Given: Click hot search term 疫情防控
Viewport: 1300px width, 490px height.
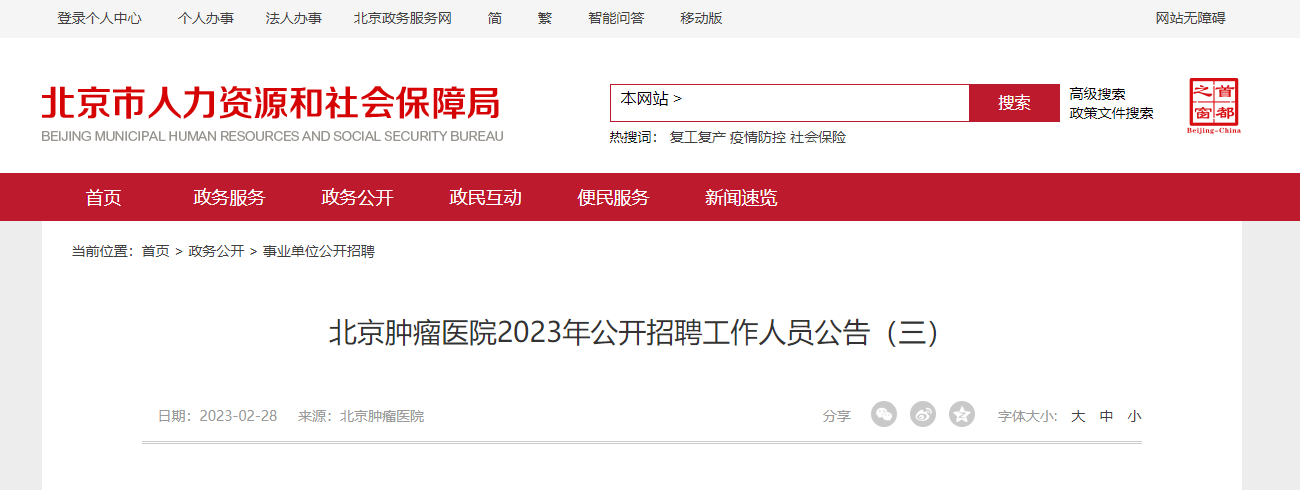Looking at the screenshot, I should pyautogui.click(x=758, y=137).
